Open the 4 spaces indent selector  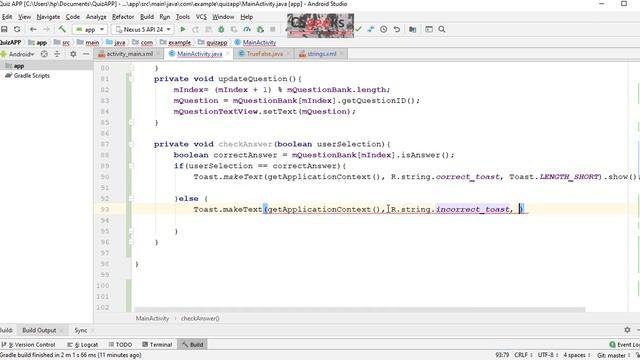click(577, 355)
